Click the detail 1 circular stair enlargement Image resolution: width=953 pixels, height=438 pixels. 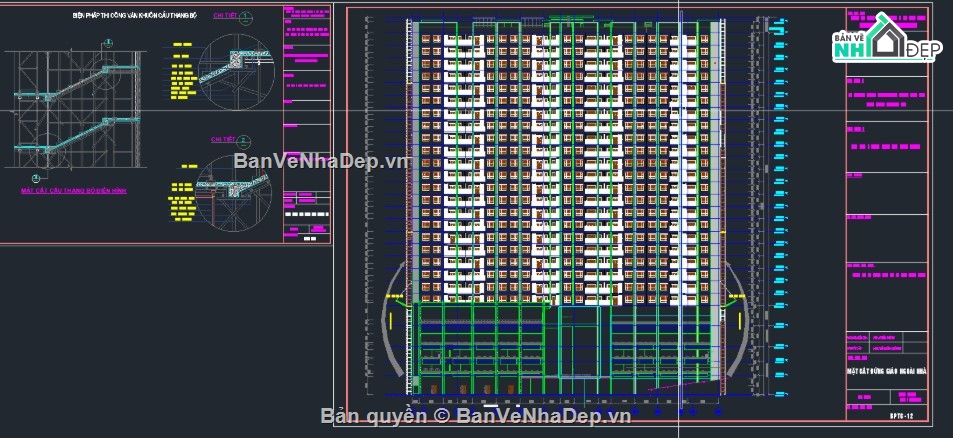pos(237,72)
